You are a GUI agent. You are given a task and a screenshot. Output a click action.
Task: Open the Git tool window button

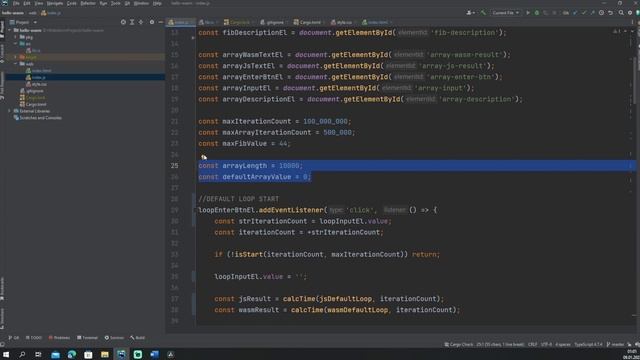14,338
